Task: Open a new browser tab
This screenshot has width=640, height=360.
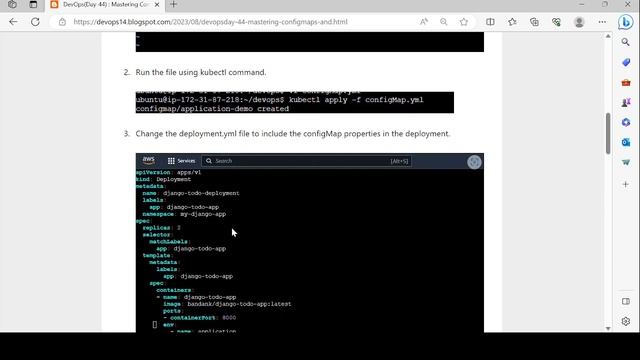Action: (x=173, y=4)
